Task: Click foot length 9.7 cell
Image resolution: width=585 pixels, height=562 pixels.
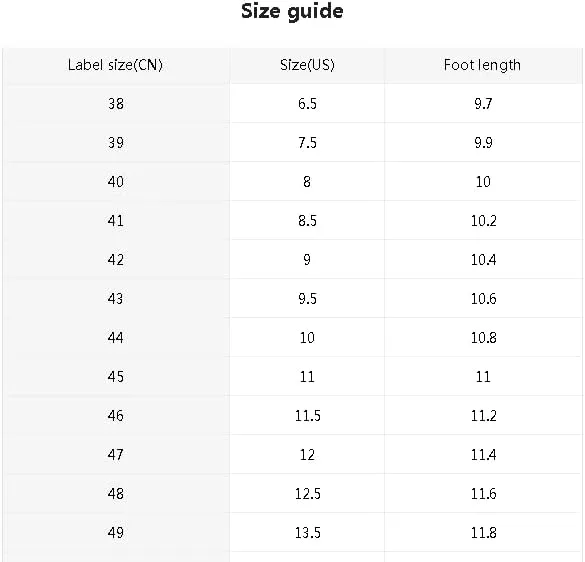Action: tap(483, 104)
